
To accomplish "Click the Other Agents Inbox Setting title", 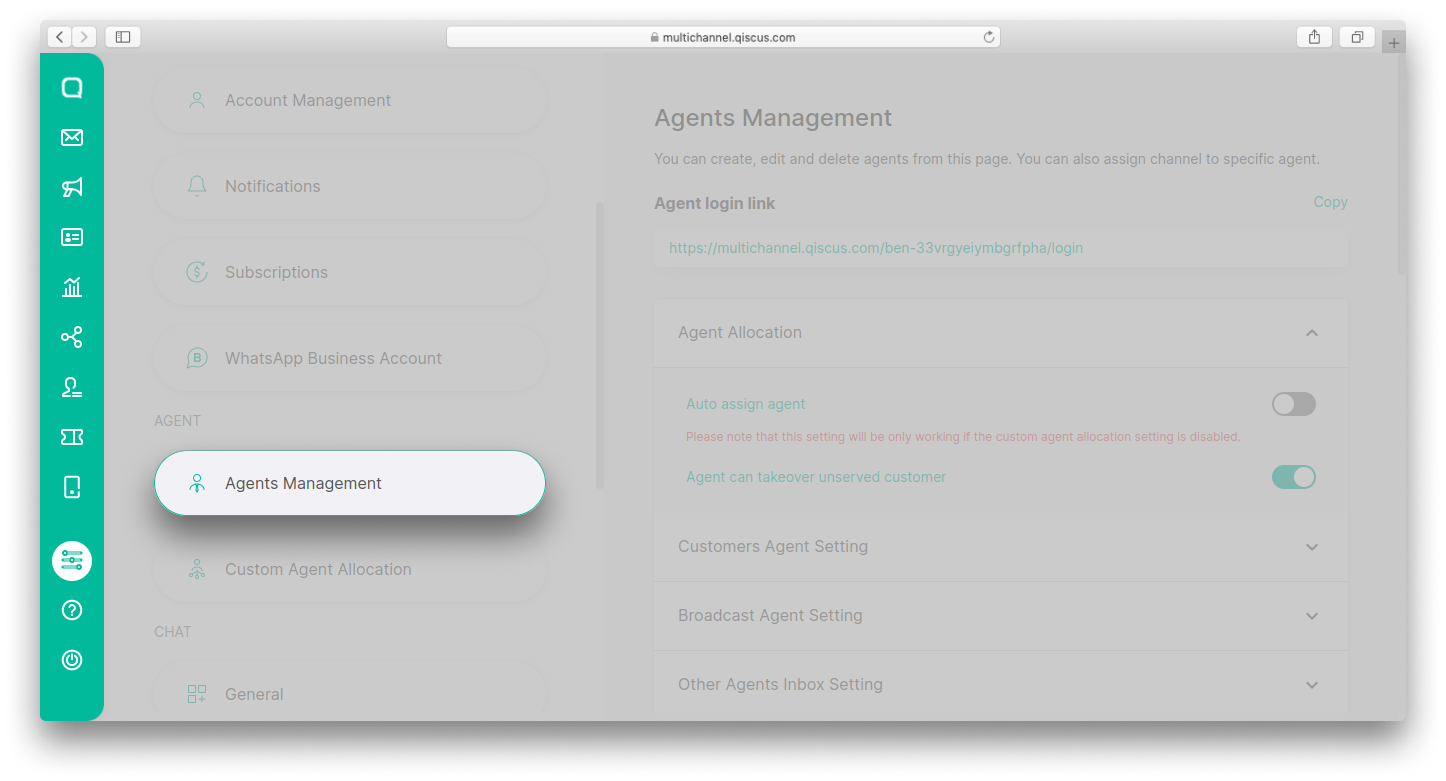I will pyautogui.click(x=780, y=685).
